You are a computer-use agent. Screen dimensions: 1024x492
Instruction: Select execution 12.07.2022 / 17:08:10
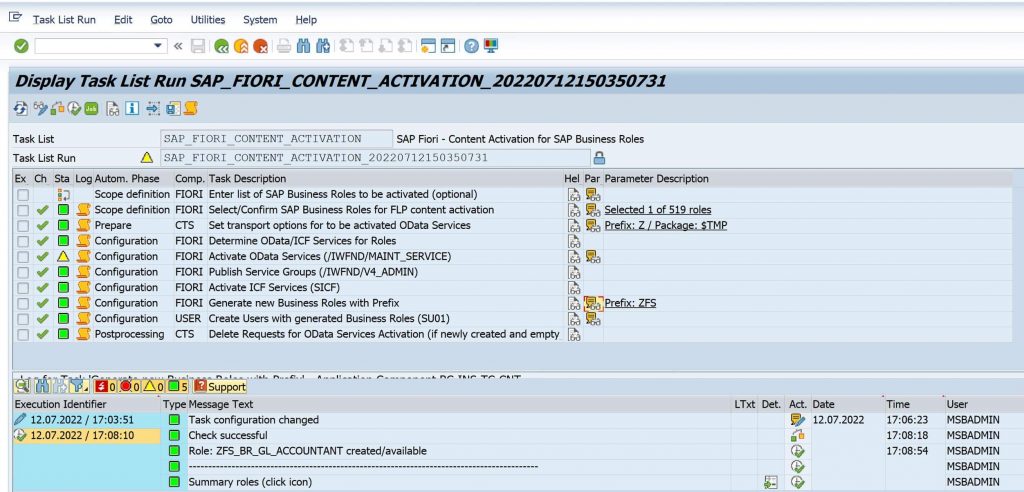pos(87,435)
